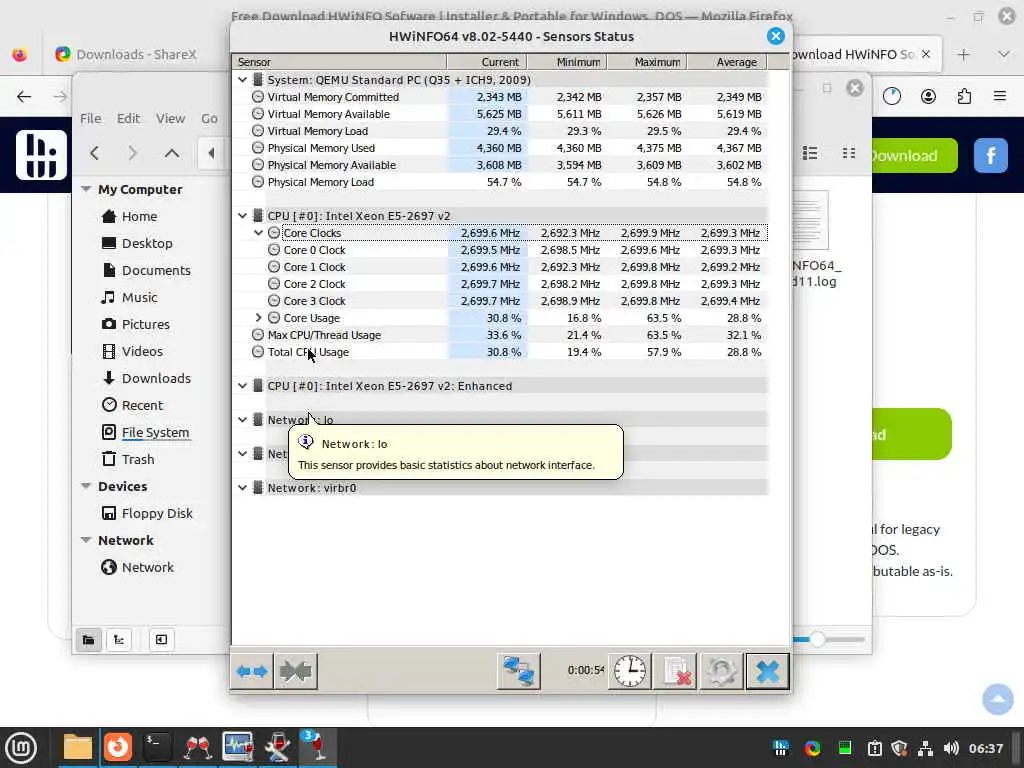
Task: Hide sidebar button at file manager bottom
Action: point(161,639)
